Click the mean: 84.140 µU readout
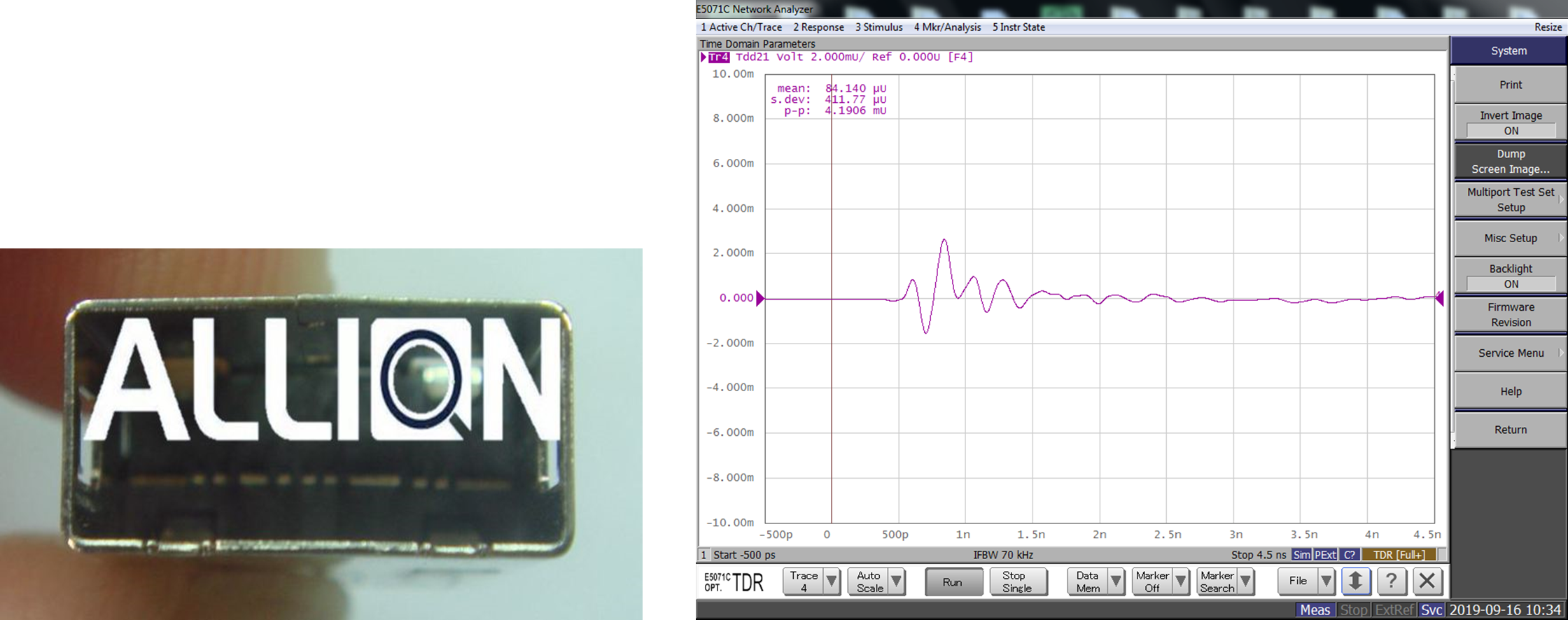Image resolution: width=1568 pixels, height=620 pixels. click(832, 89)
